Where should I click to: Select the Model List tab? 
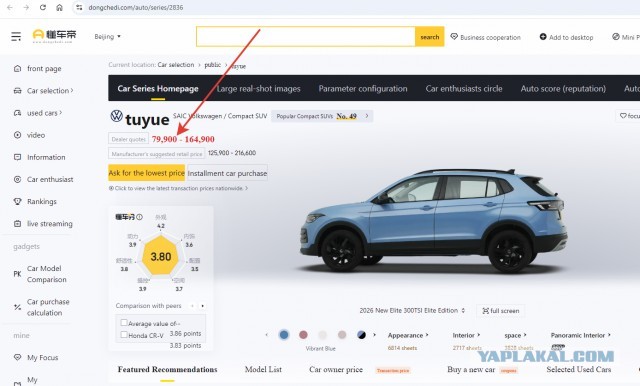pyautogui.click(x=263, y=369)
